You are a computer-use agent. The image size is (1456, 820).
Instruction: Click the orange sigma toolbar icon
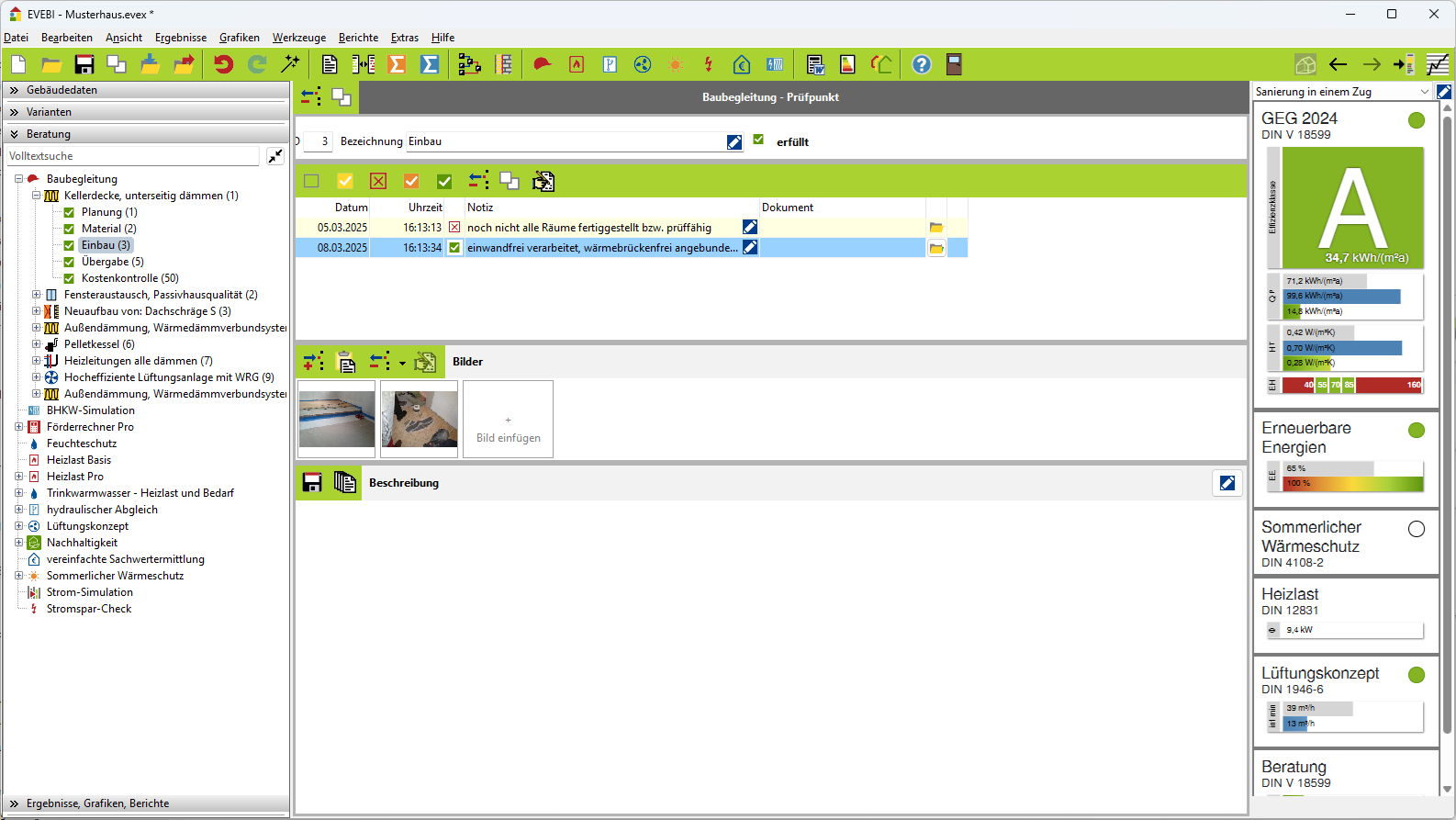coord(397,64)
